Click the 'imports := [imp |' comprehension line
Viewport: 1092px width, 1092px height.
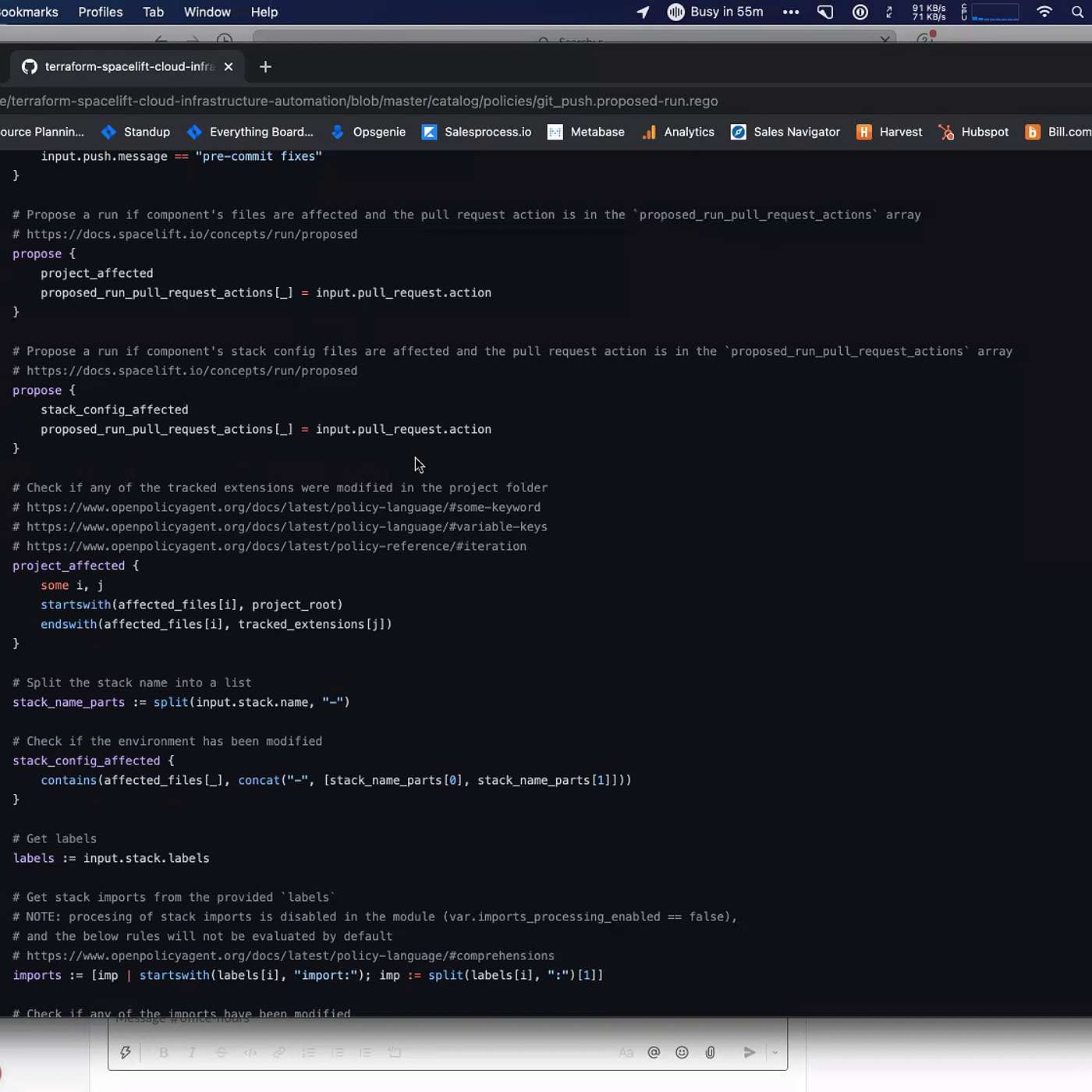(308, 975)
